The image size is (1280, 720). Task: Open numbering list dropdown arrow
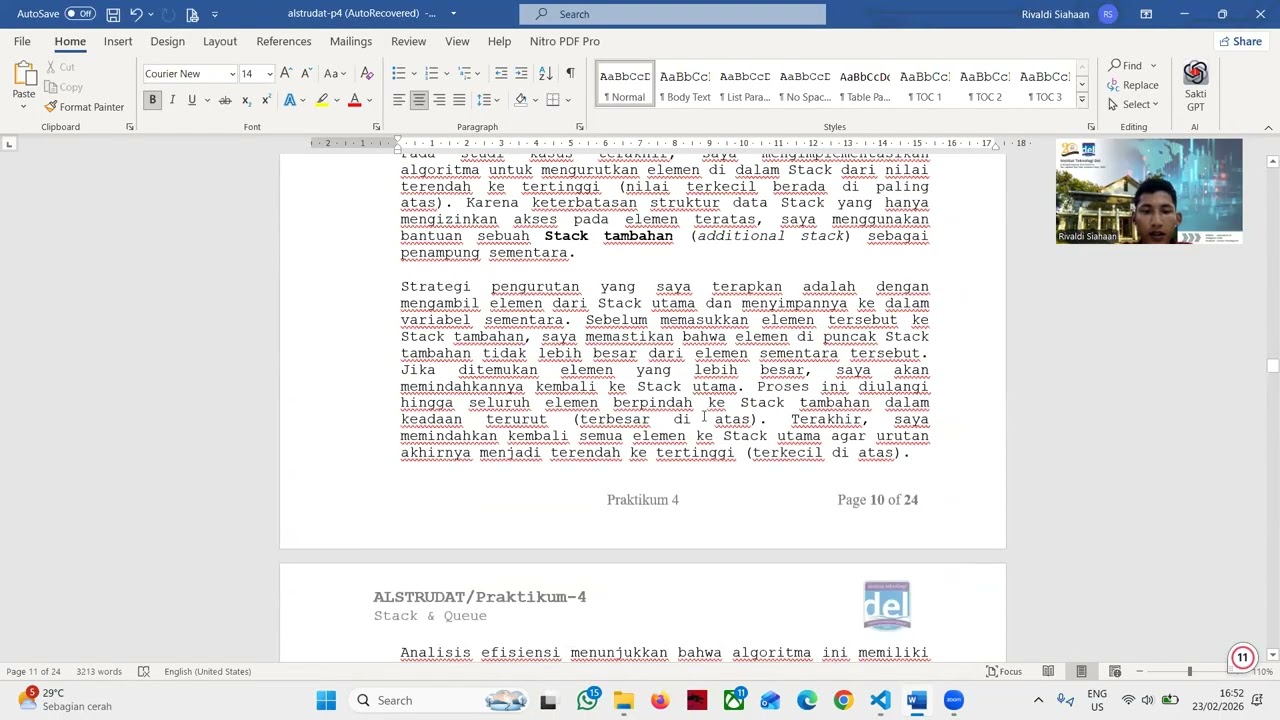tap(447, 73)
